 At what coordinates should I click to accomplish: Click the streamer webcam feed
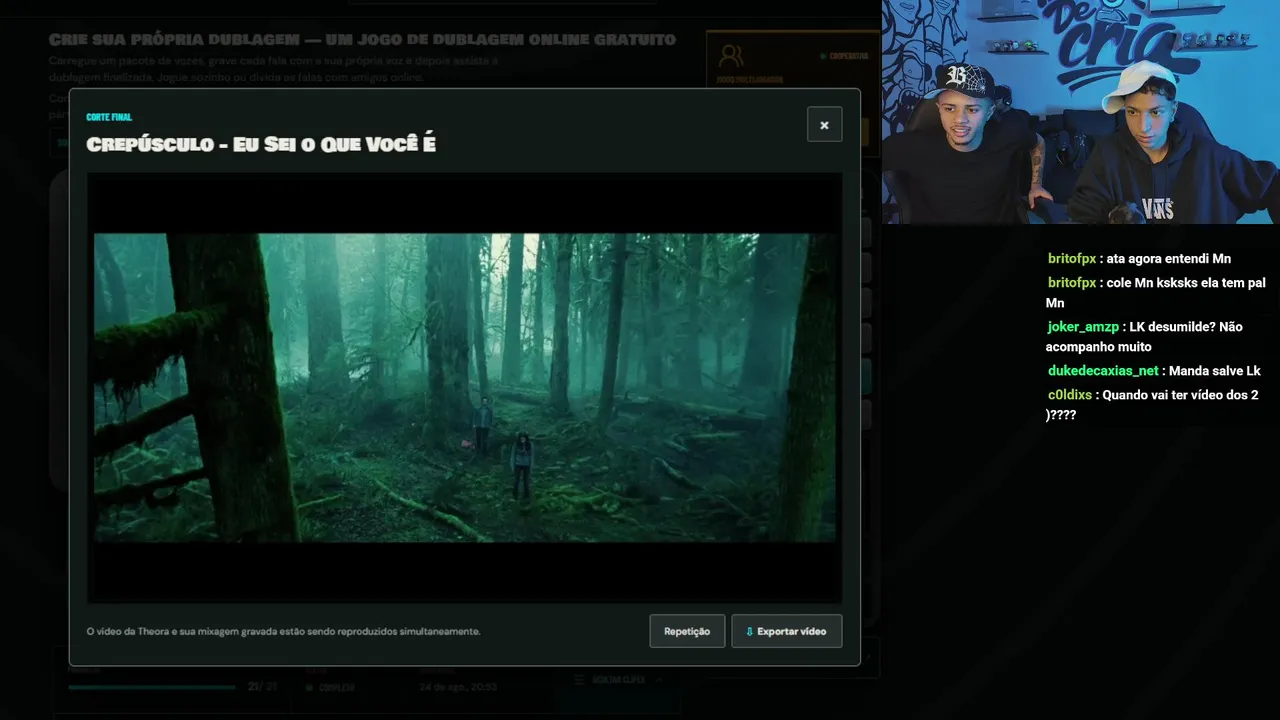pyautogui.click(x=1080, y=112)
